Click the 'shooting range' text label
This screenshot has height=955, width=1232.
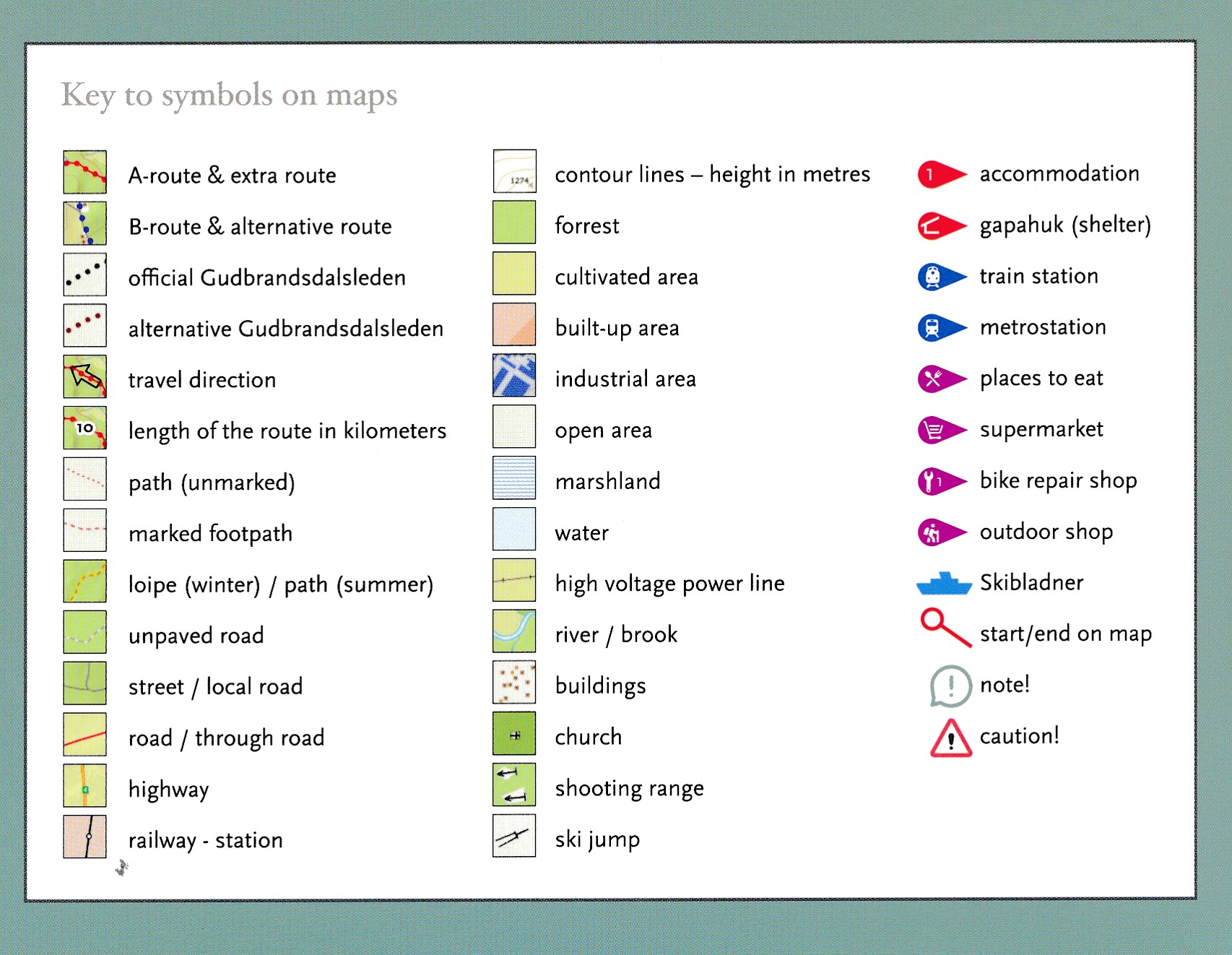[x=628, y=788]
